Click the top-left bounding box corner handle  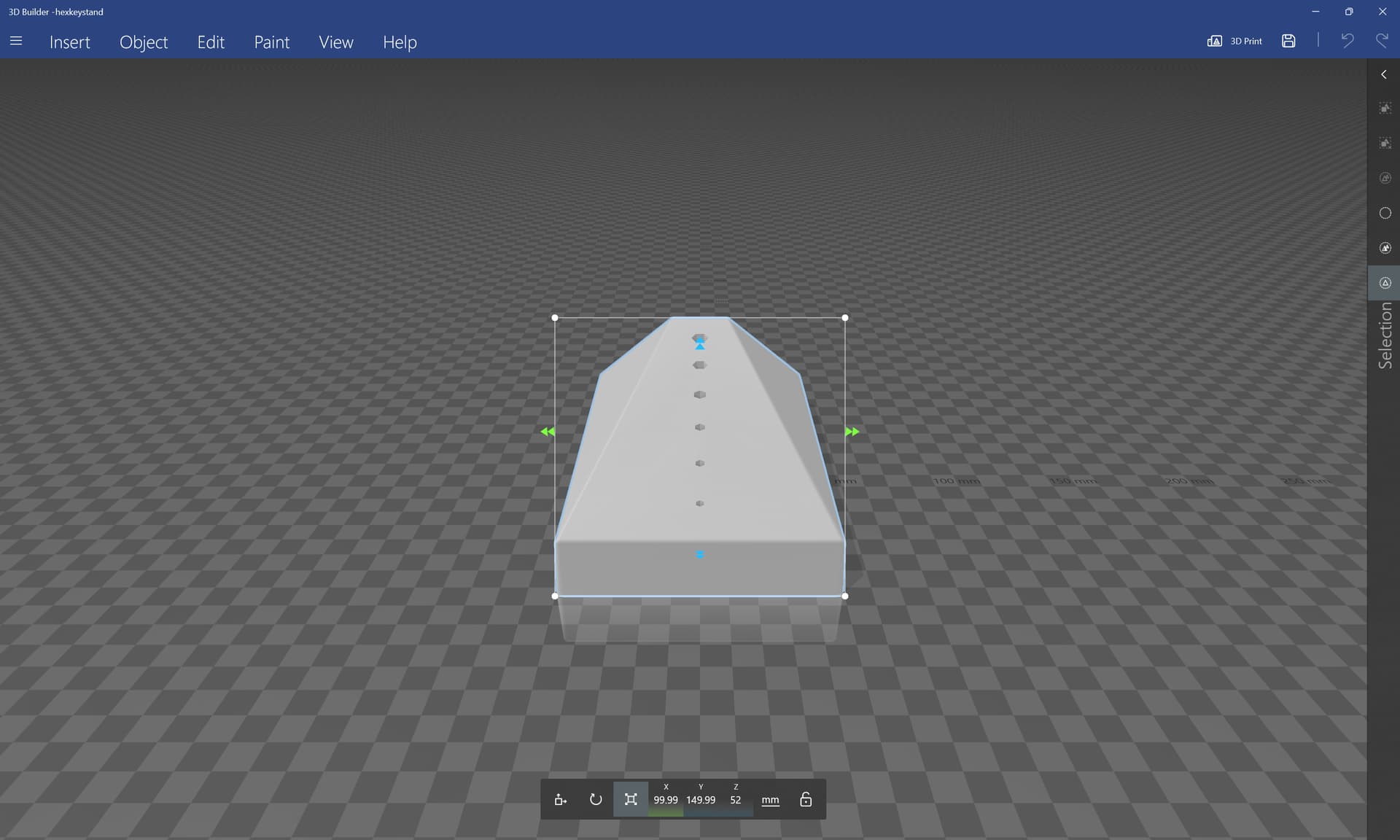click(x=555, y=318)
